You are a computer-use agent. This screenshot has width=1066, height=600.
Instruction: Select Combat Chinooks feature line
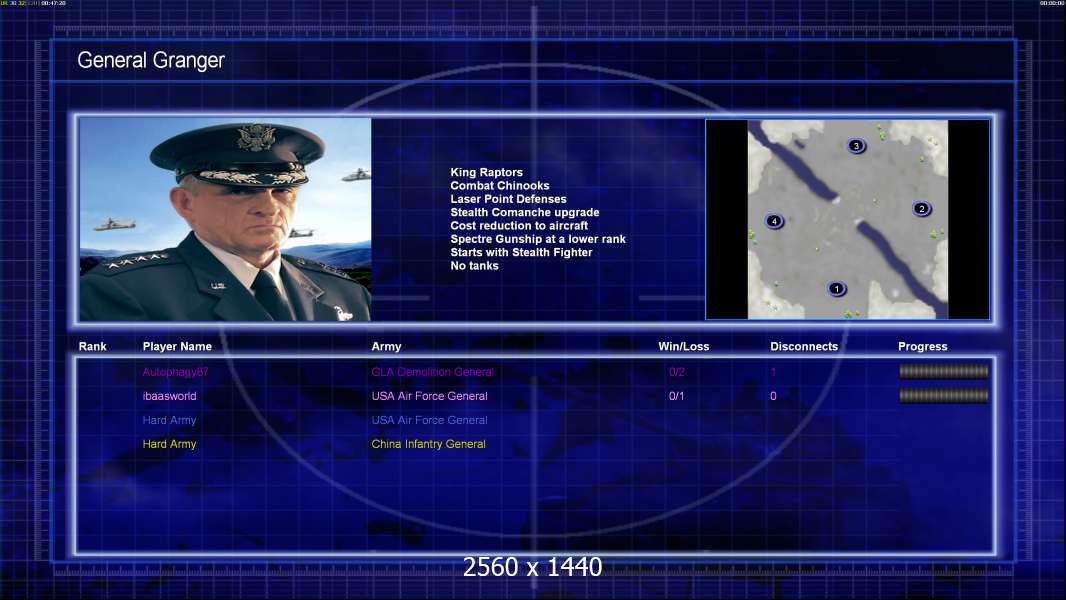[500, 186]
